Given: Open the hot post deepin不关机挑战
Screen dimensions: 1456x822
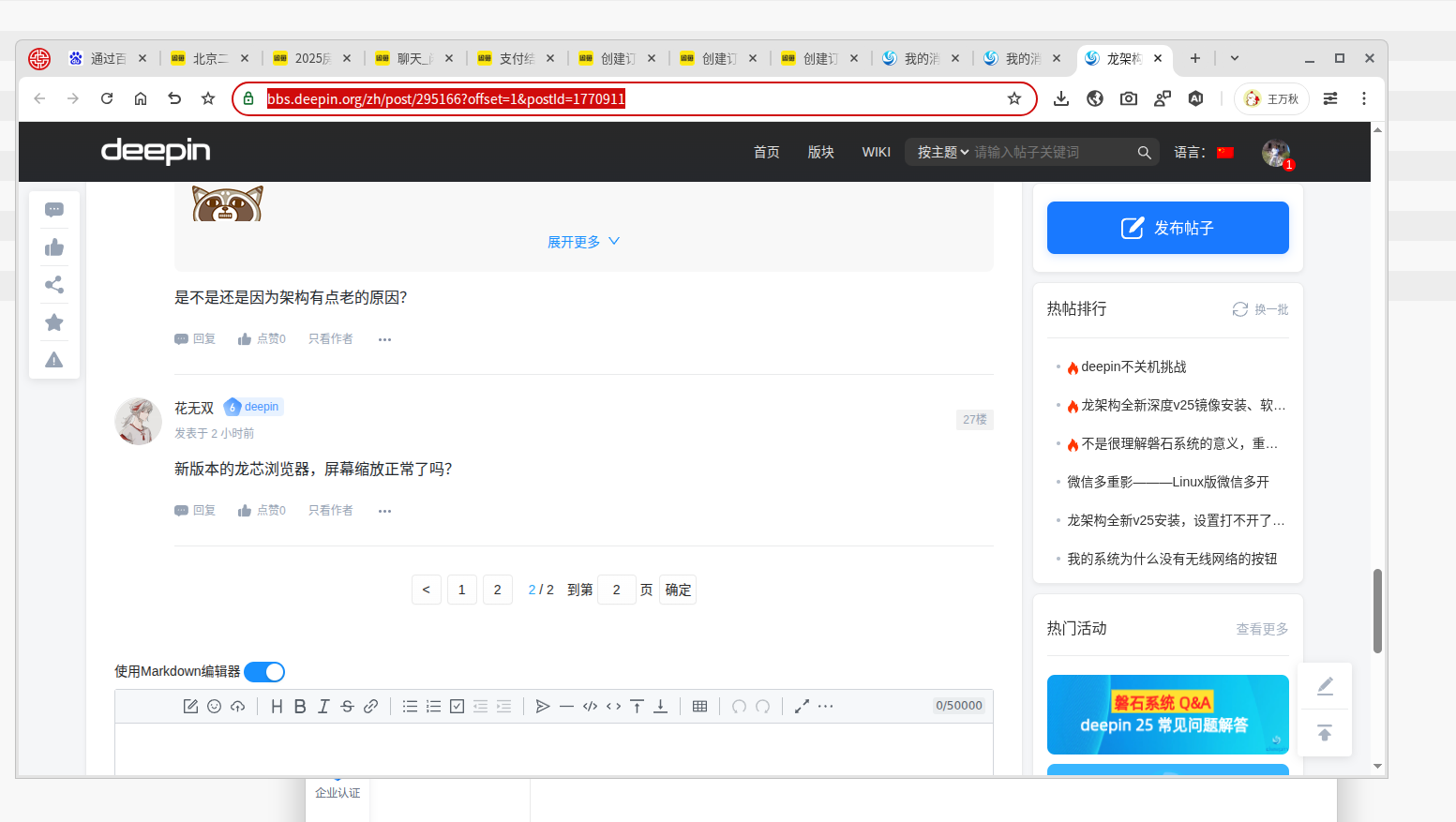Looking at the screenshot, I should tap(1133, 366).
